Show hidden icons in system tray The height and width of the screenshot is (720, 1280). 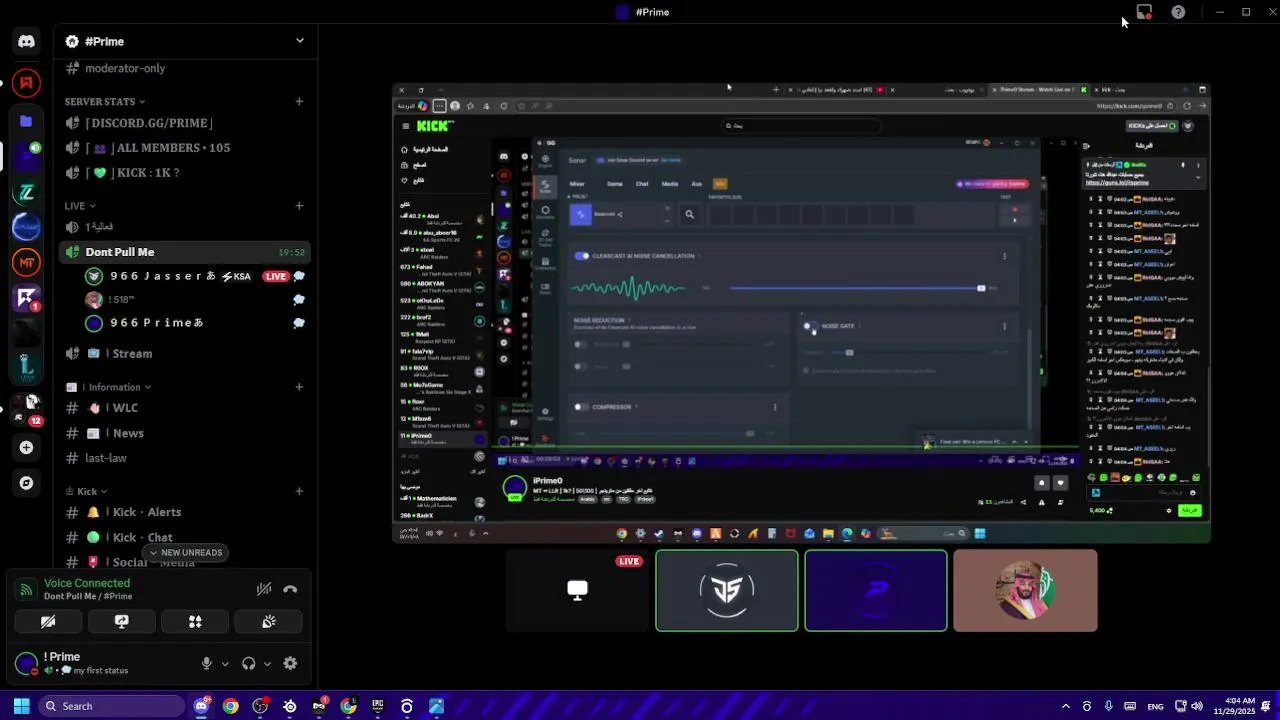coord(1065,706)
